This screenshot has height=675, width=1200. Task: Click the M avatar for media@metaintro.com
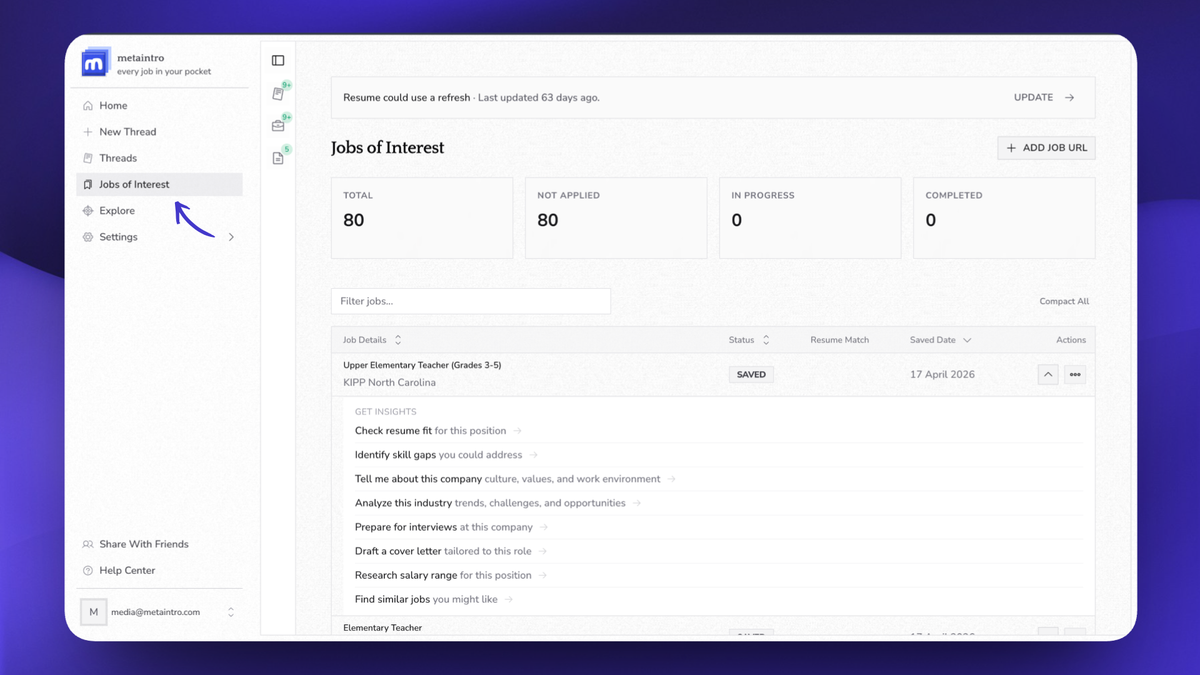click(x=94, y=612)
